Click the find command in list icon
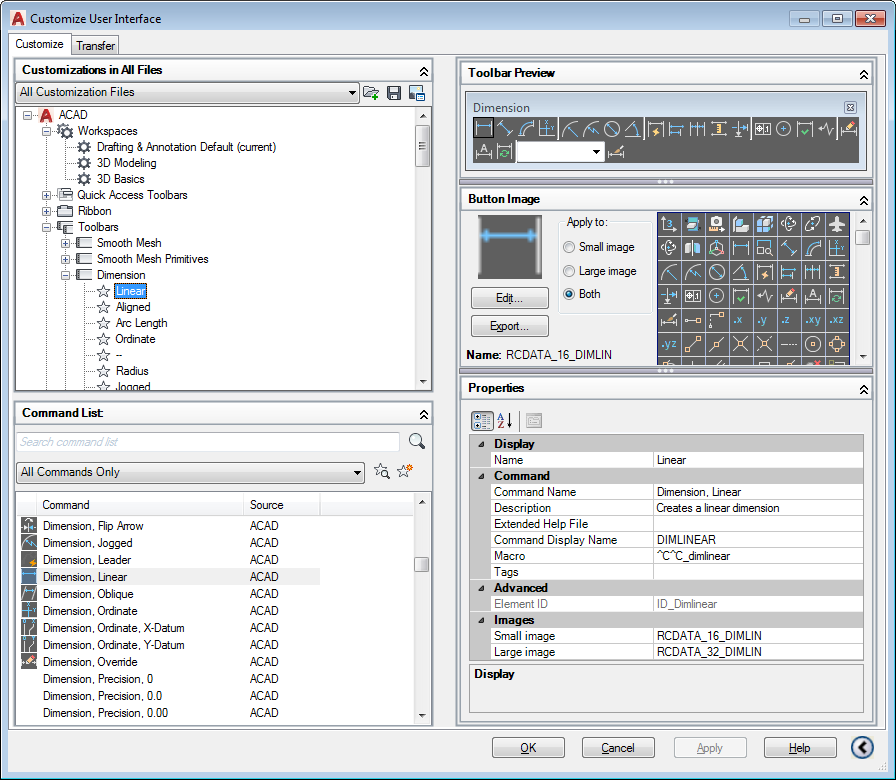 tap(381, 472)
